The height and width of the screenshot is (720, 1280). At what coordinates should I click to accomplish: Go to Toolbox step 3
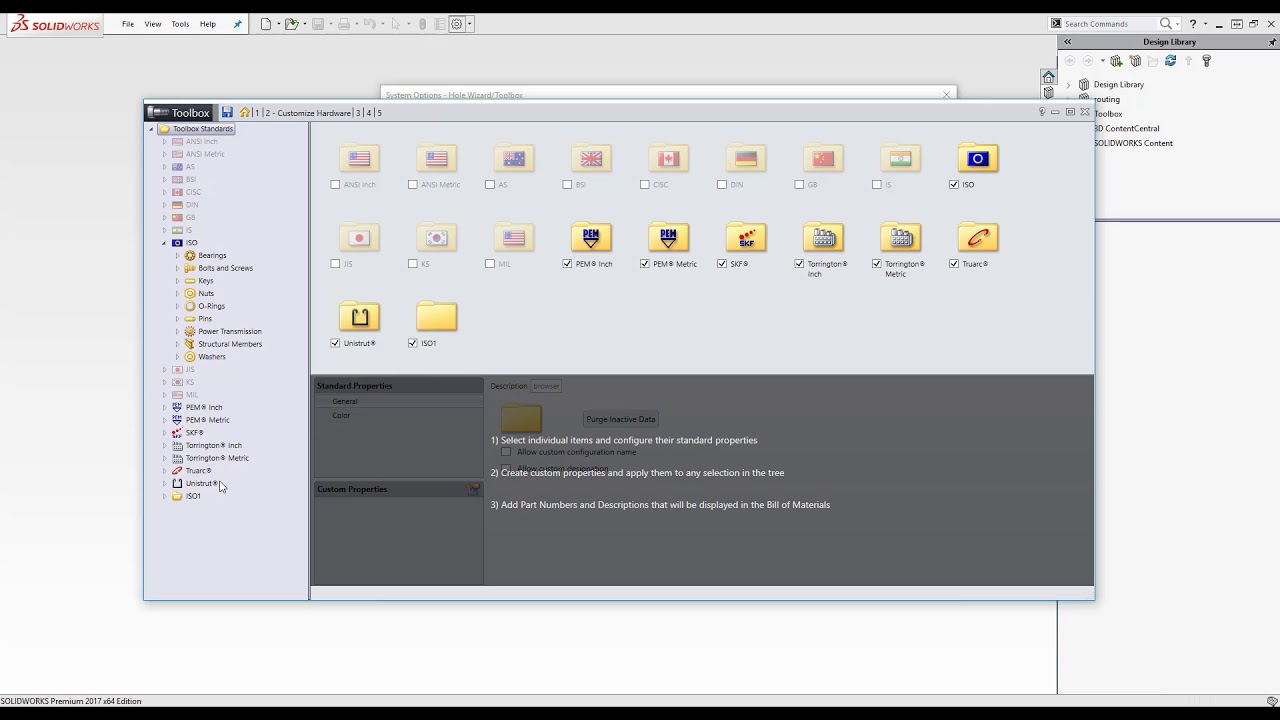[359, 113]
